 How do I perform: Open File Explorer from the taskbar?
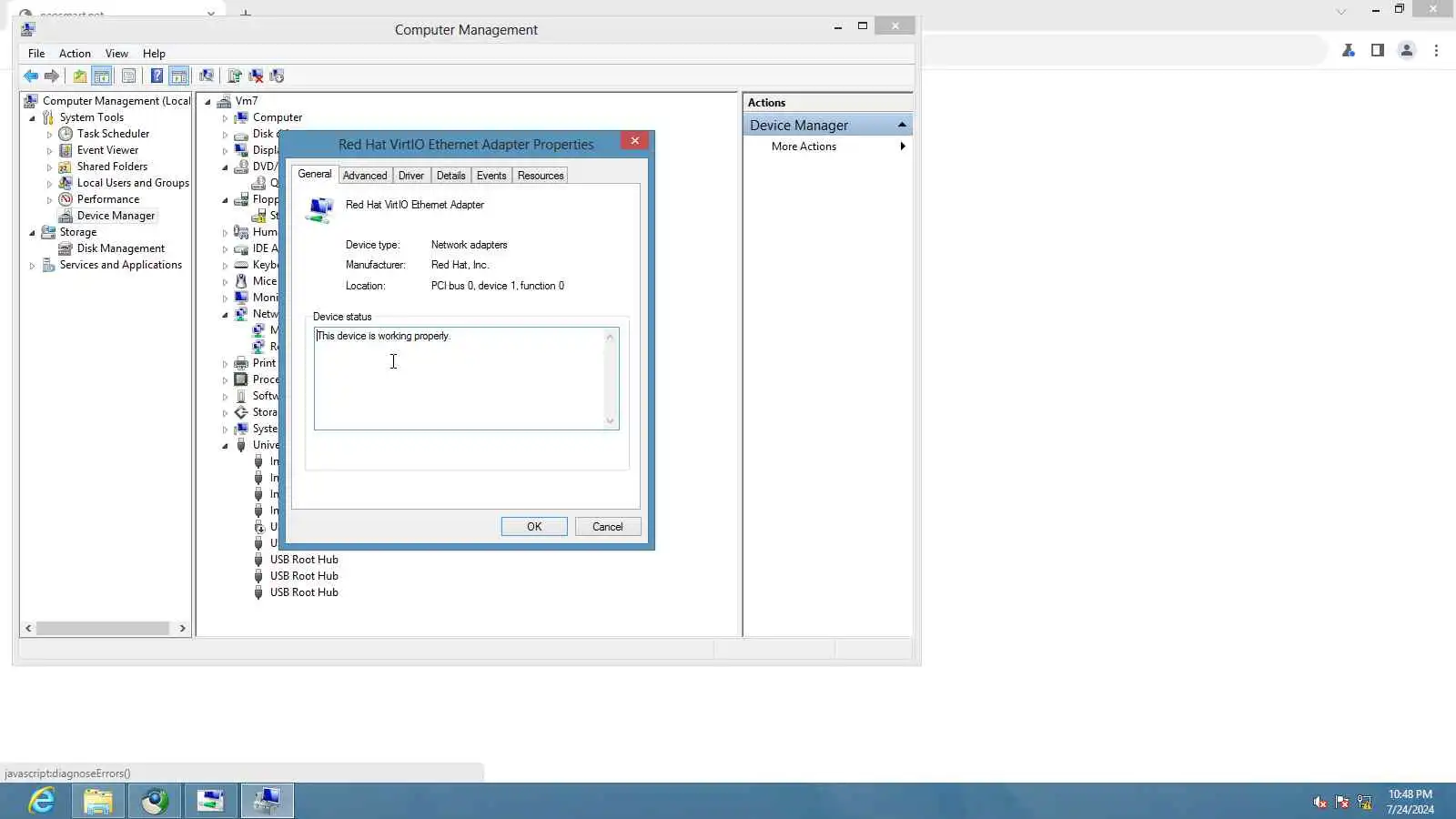tap(98, 801)
